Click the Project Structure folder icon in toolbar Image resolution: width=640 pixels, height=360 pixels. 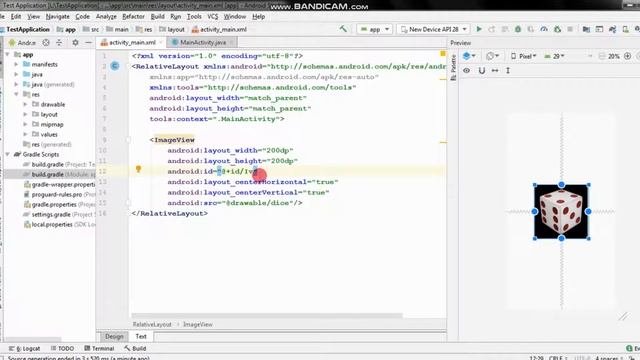(x=587, y=29)
